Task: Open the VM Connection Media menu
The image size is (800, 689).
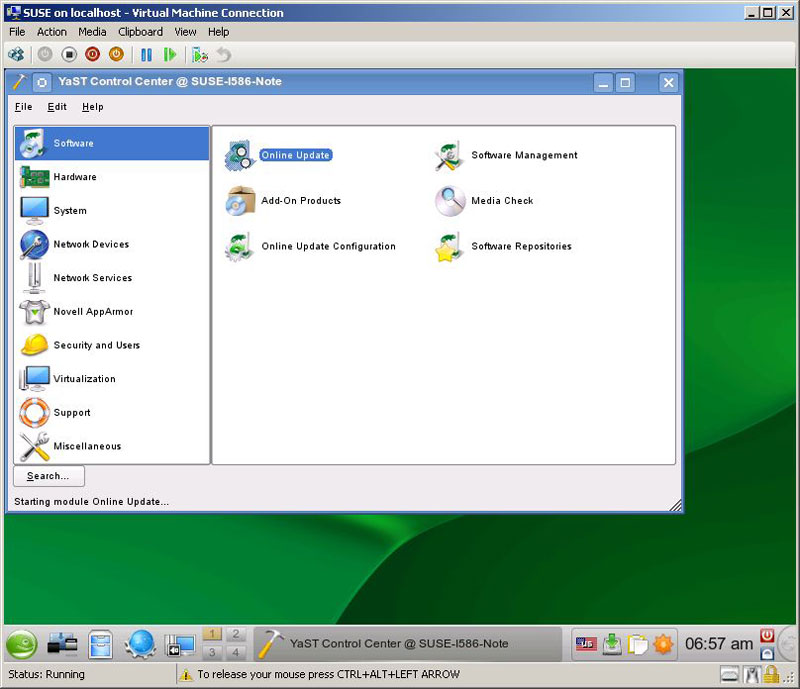Action: 92,32
